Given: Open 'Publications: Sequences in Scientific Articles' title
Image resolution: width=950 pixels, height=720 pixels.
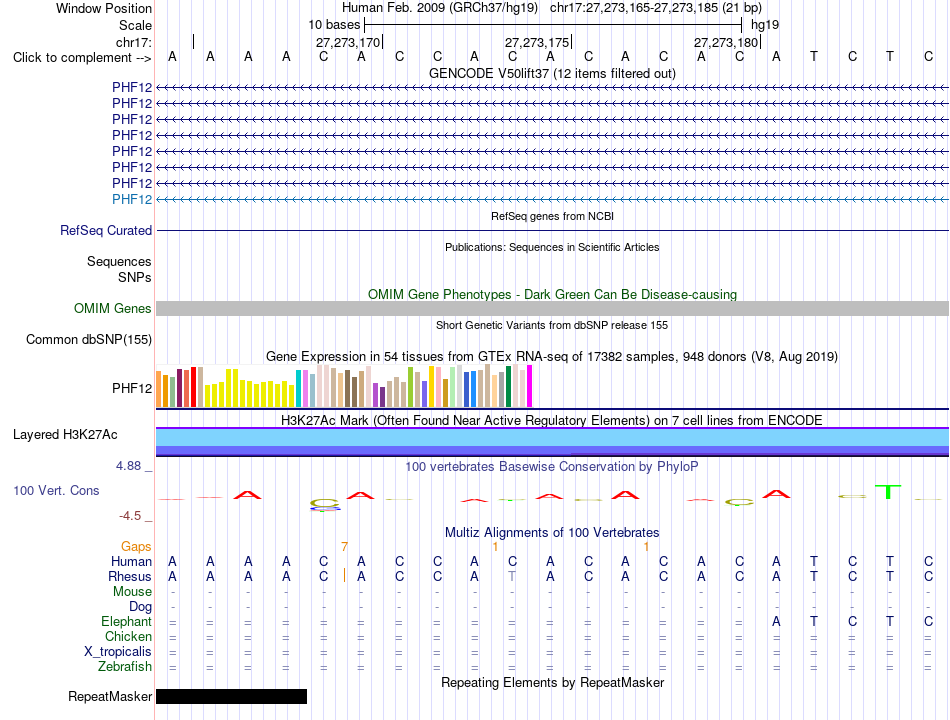Looking at the screenshot, I should 552,247.
